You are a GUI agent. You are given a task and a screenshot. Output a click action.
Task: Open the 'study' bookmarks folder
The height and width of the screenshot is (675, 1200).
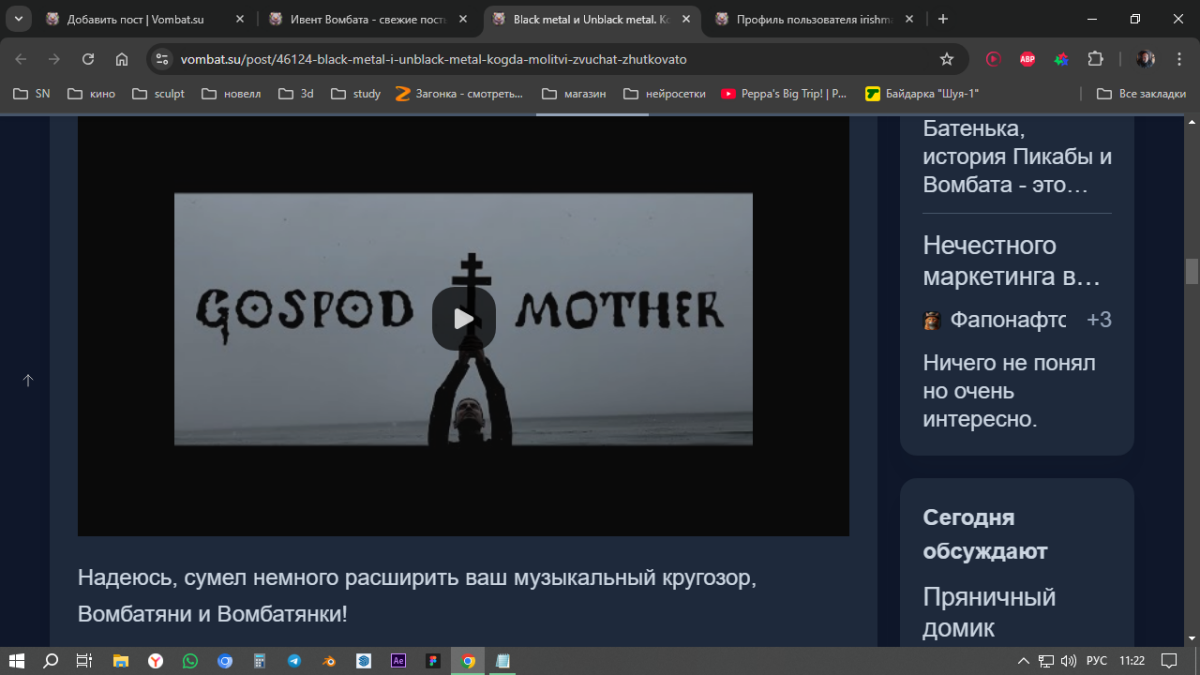click(356, 94)
